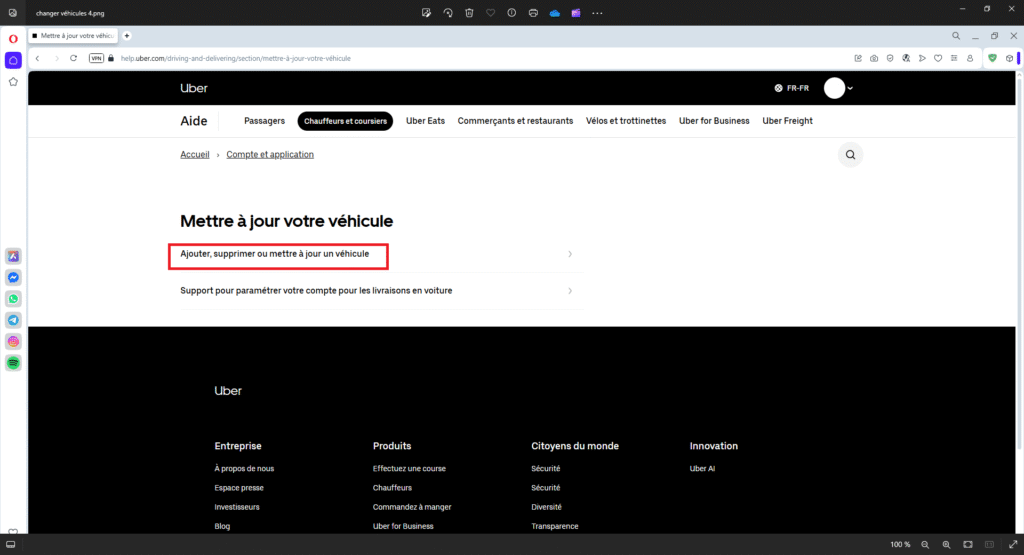
Task: Click the help.uber.com address bar URL
Action: pyautogui.click(x=236, y=58)
